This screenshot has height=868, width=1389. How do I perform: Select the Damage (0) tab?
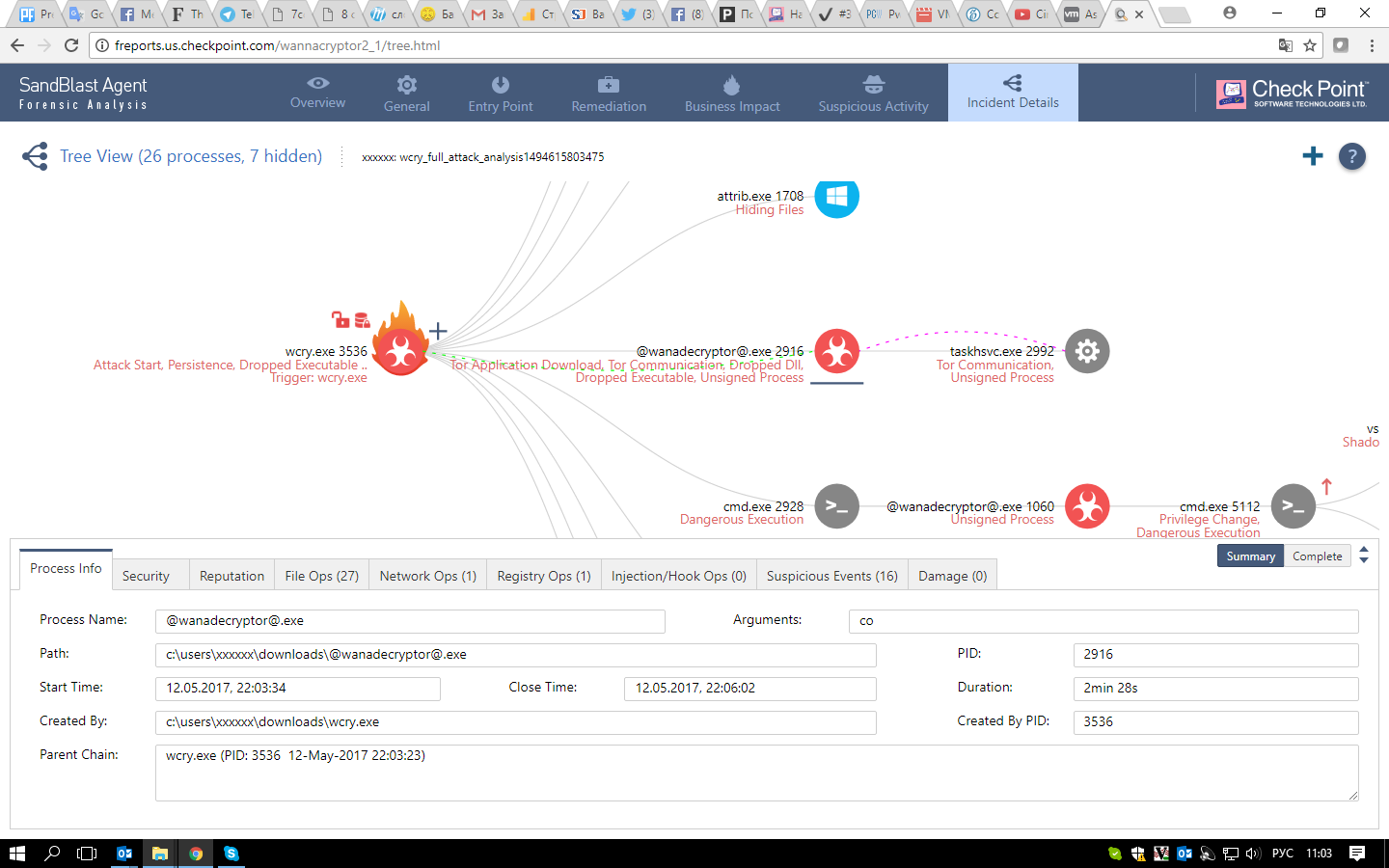tap(953, 576)
